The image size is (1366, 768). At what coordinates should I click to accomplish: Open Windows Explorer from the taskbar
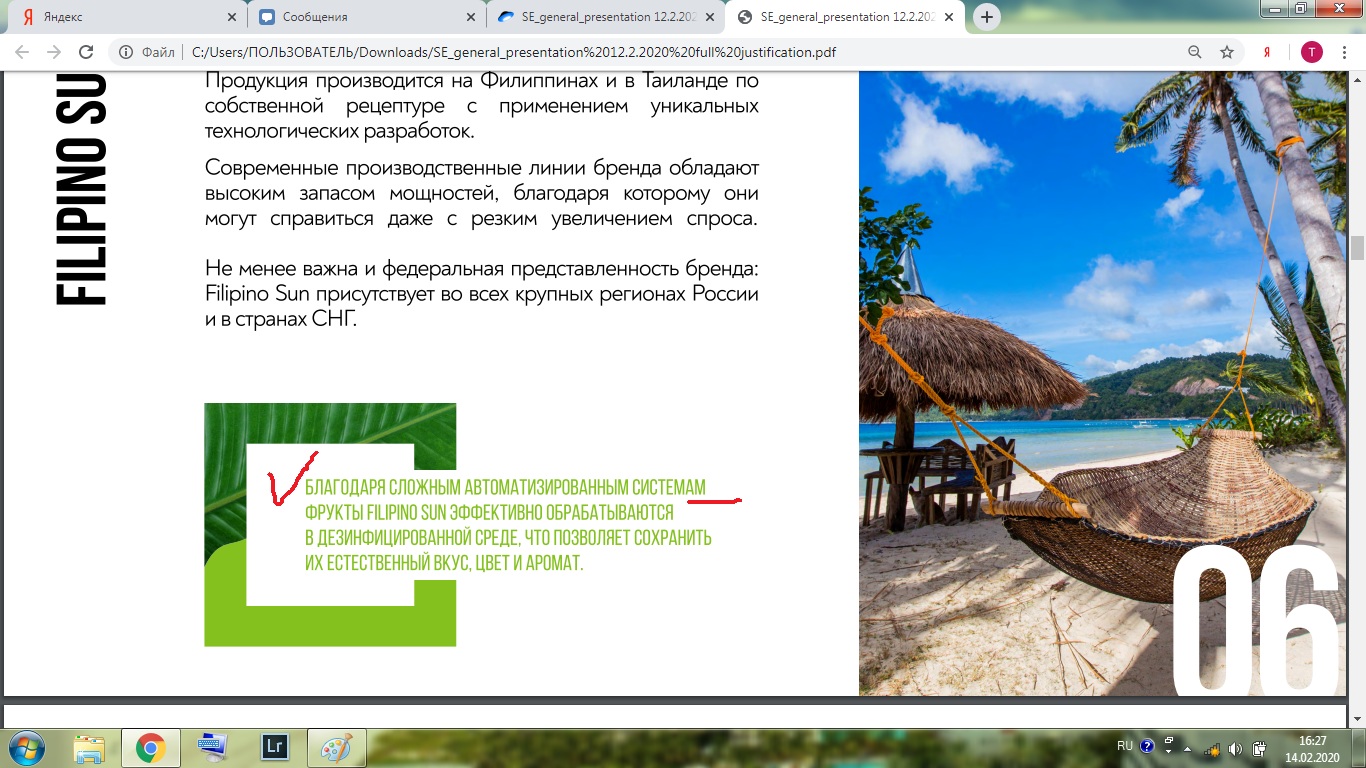89,748
